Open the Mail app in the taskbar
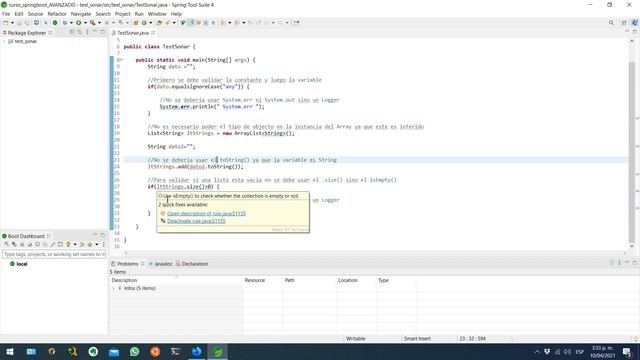The width and height of the screenshot is (640, 360). point(114,351)
